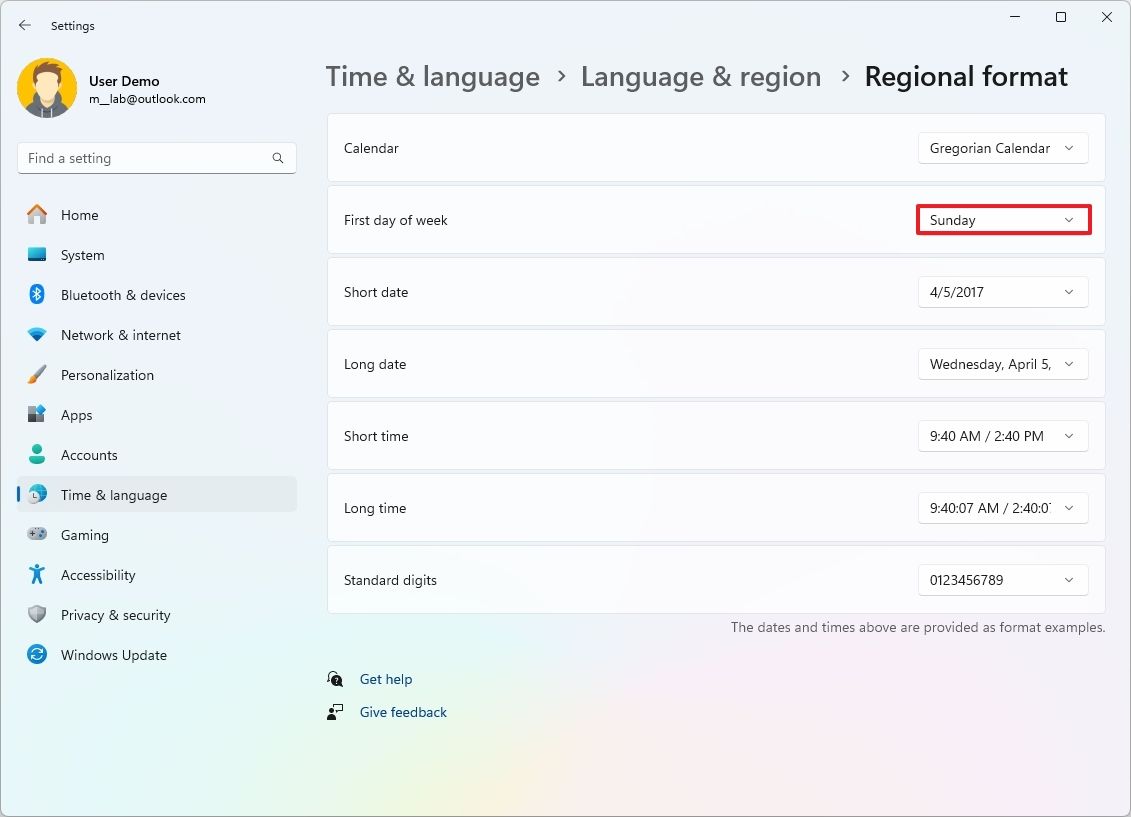Open the Get help link
Viewport: 1131px width, 817px height.
coord(387,679)
